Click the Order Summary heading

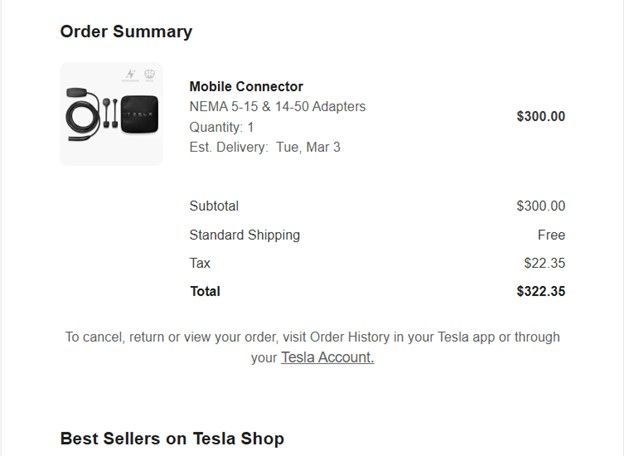[x=126, y=31]
